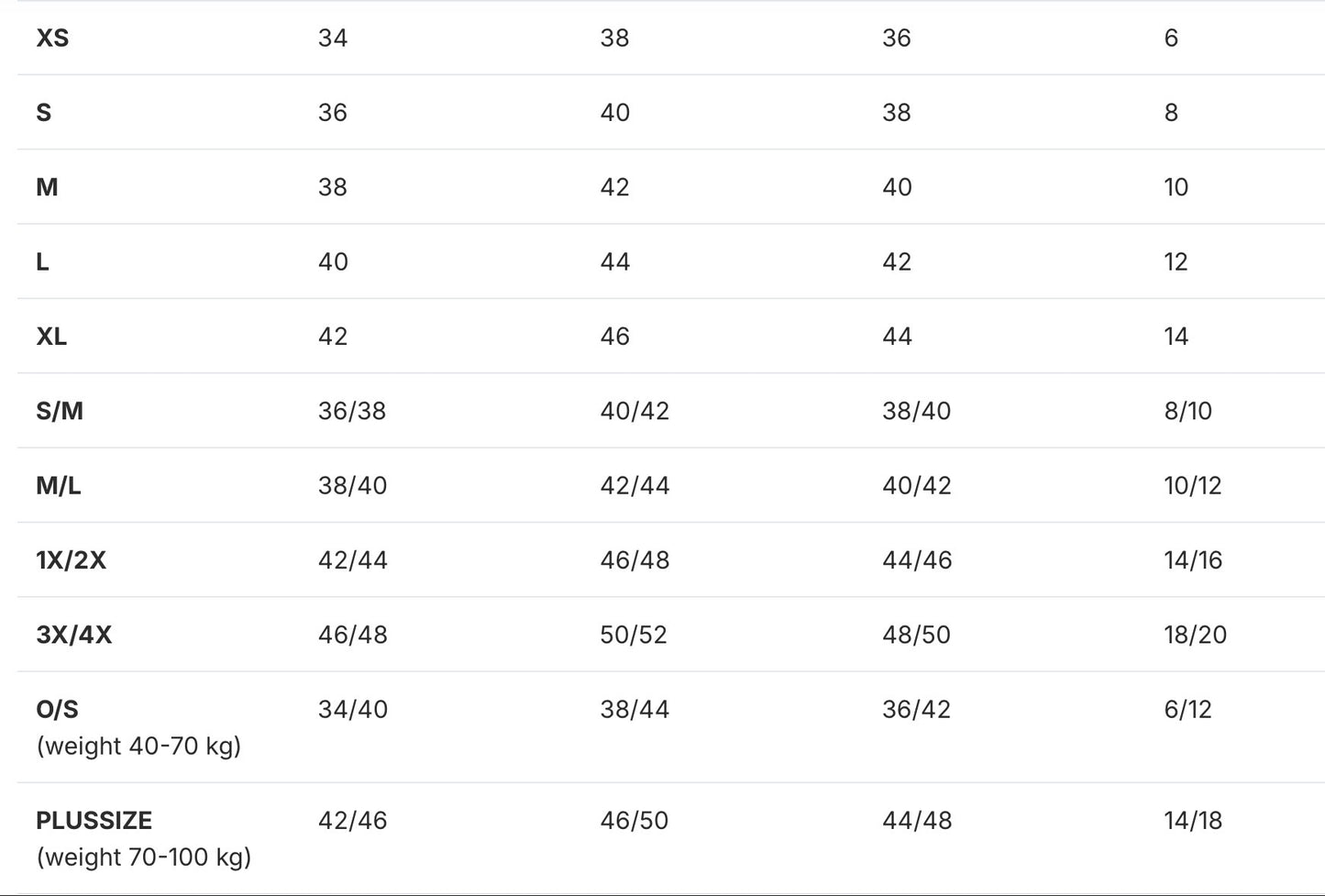
Task: Click the 46/50 value cell
Action: (x=635, y=821)
